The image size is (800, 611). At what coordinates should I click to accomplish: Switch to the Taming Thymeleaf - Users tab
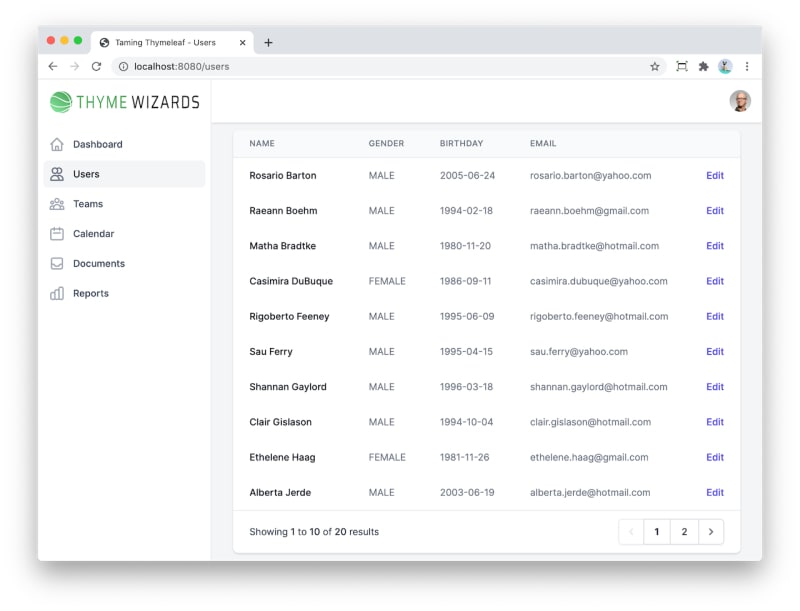point(165,43)
